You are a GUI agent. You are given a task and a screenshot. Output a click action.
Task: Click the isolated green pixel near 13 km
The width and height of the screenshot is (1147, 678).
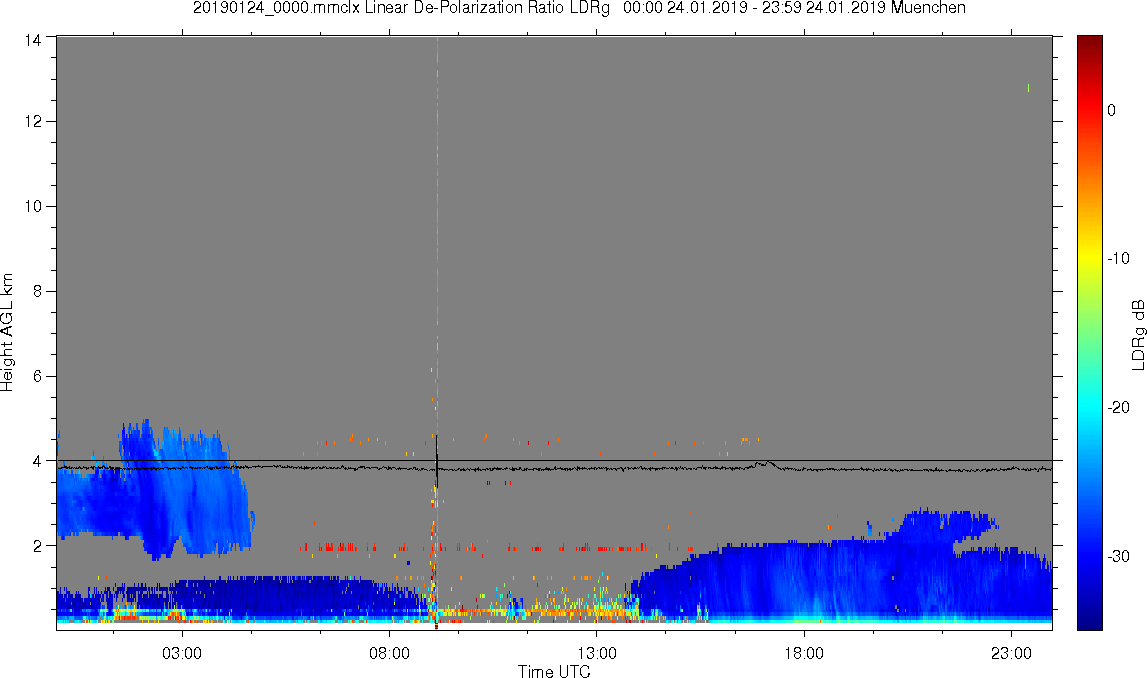[x=1028, y=88]
